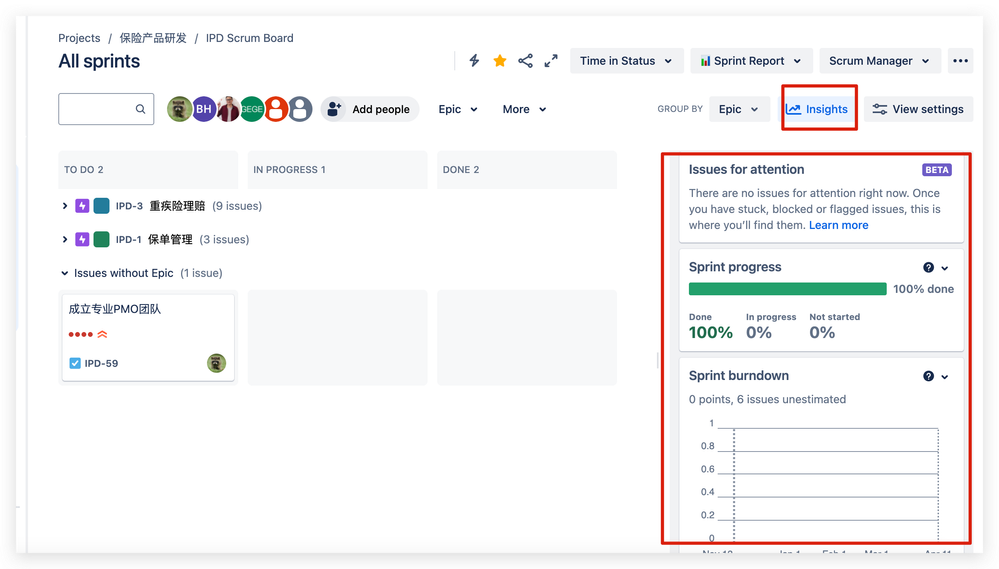This screenshot has height=569, width=999.
Task: Click the search magnifier icon
Action: (x=140, y=109)
